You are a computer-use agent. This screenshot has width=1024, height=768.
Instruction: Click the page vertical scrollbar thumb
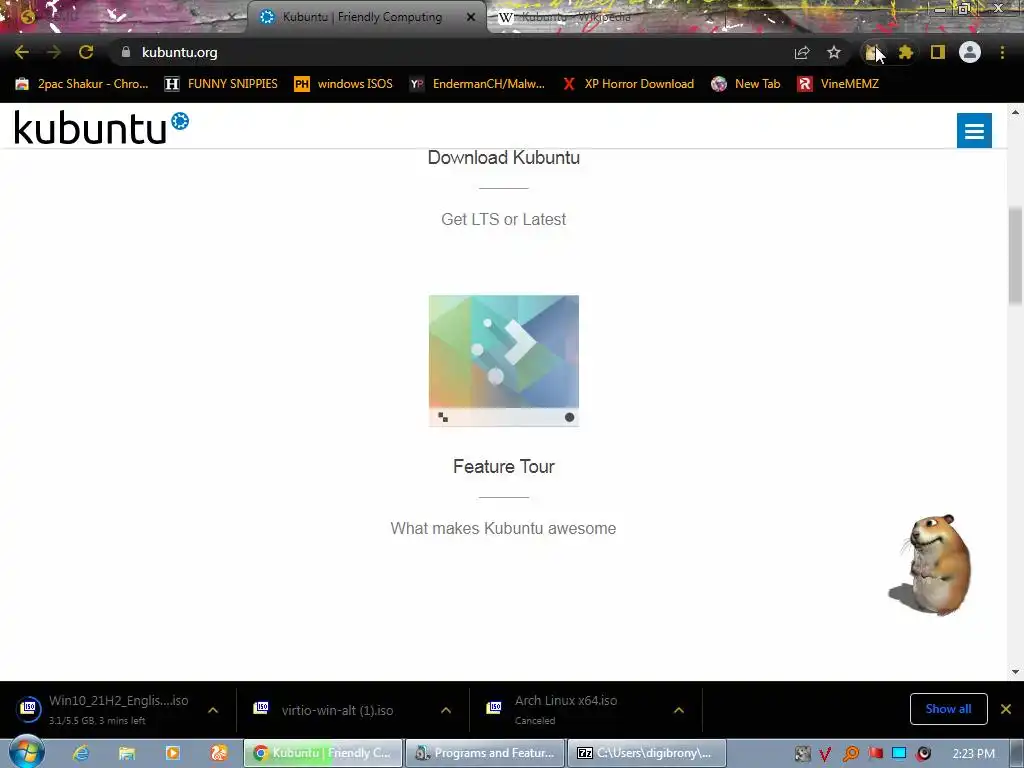tap(1016, 253)
